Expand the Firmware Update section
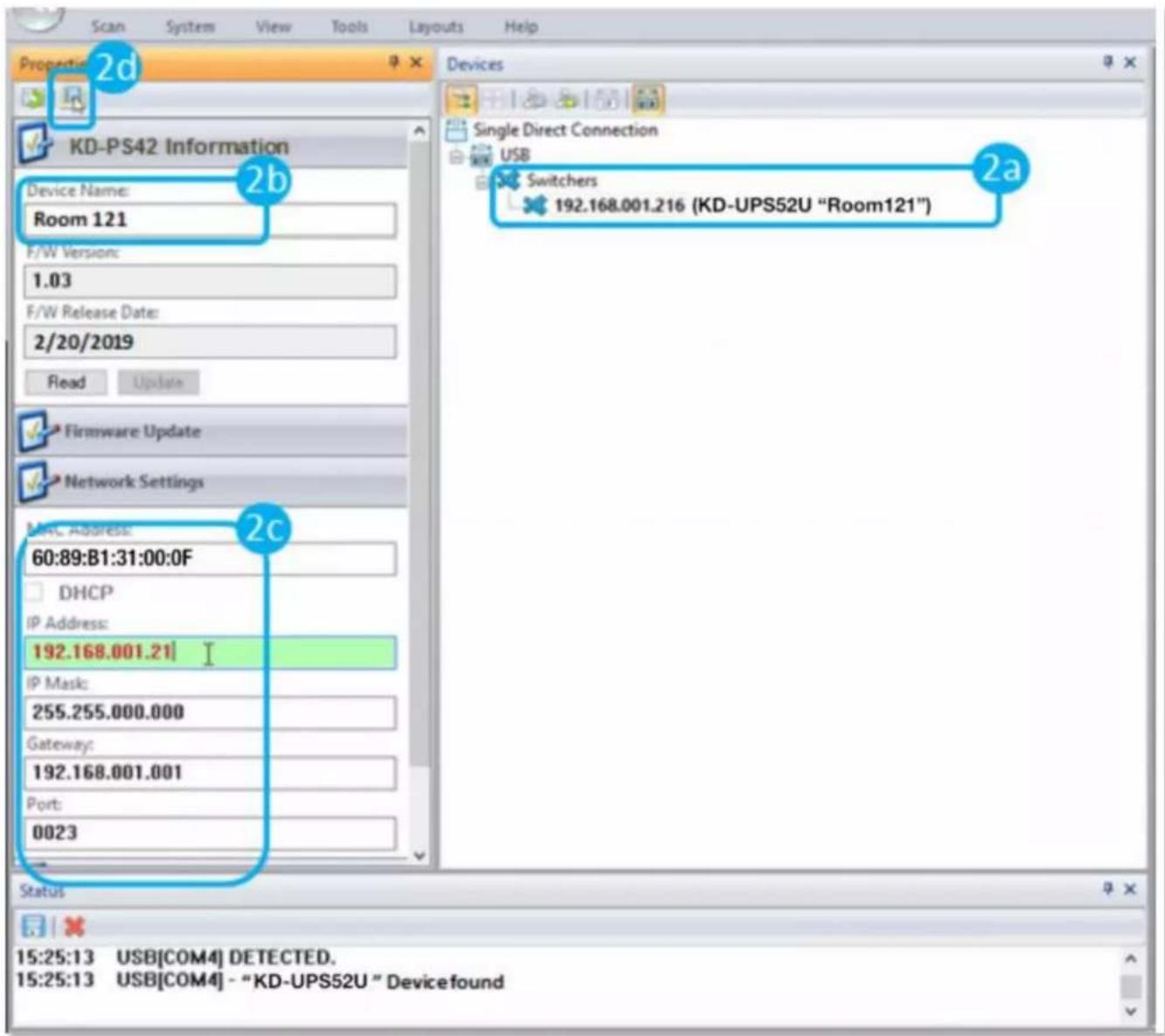 211,431
